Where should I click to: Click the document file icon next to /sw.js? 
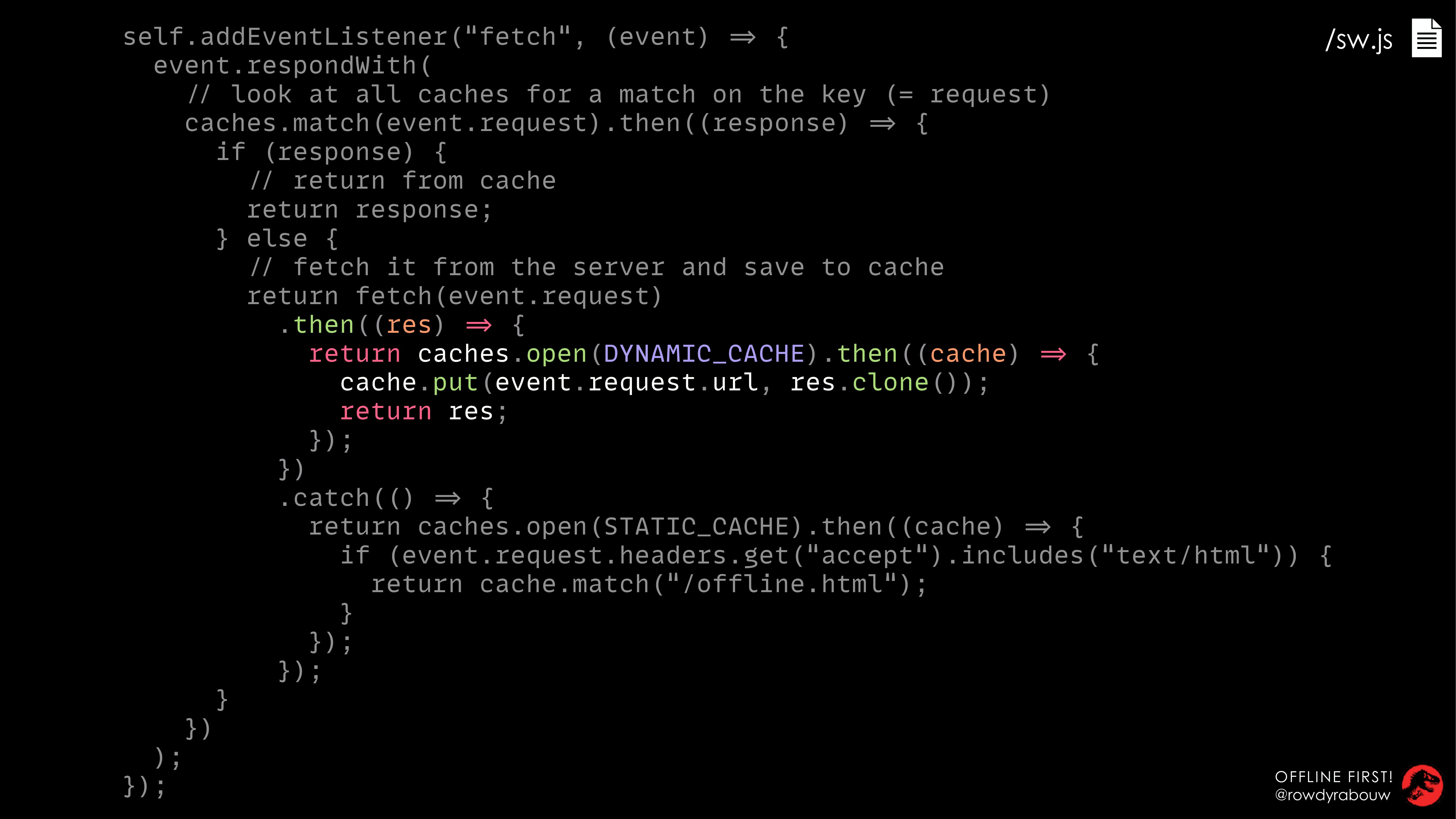[x=1427, y=38]
